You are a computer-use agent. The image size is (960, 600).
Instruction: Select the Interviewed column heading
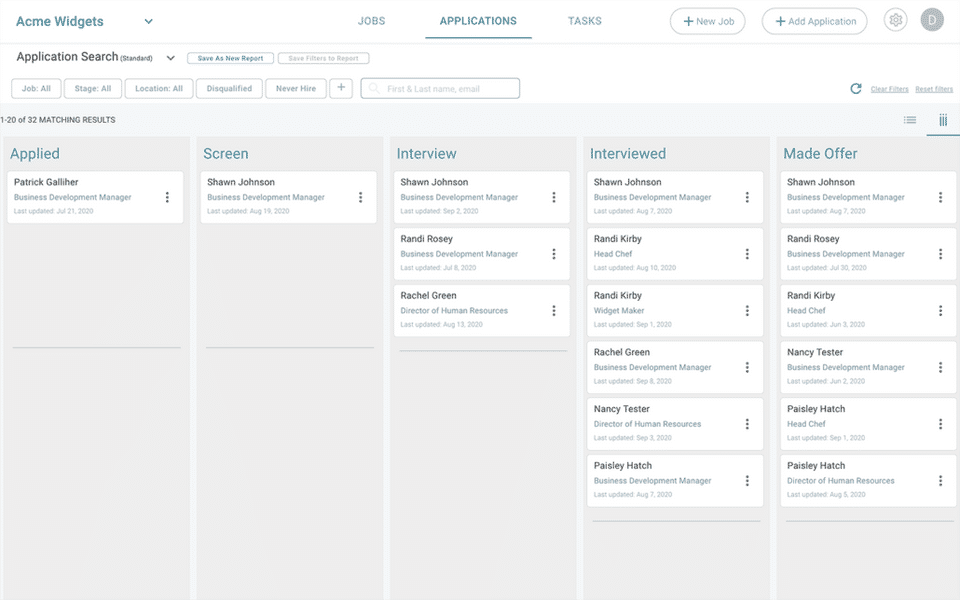click(628, 154)
